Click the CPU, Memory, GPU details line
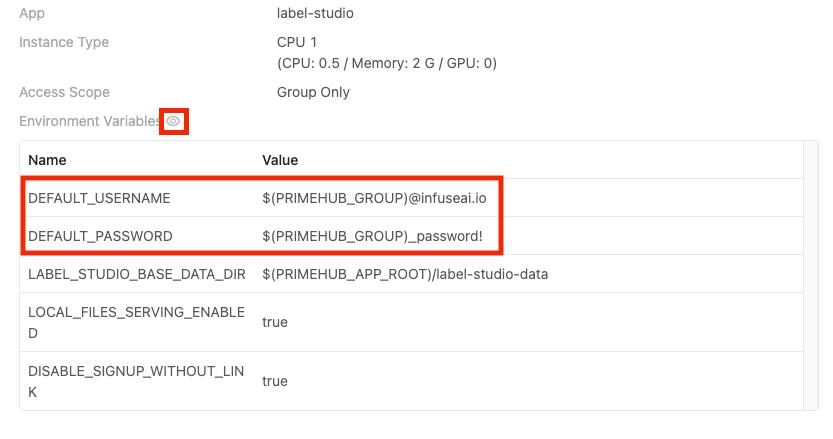This screenshot has width=833, height=439. (387, 63)
